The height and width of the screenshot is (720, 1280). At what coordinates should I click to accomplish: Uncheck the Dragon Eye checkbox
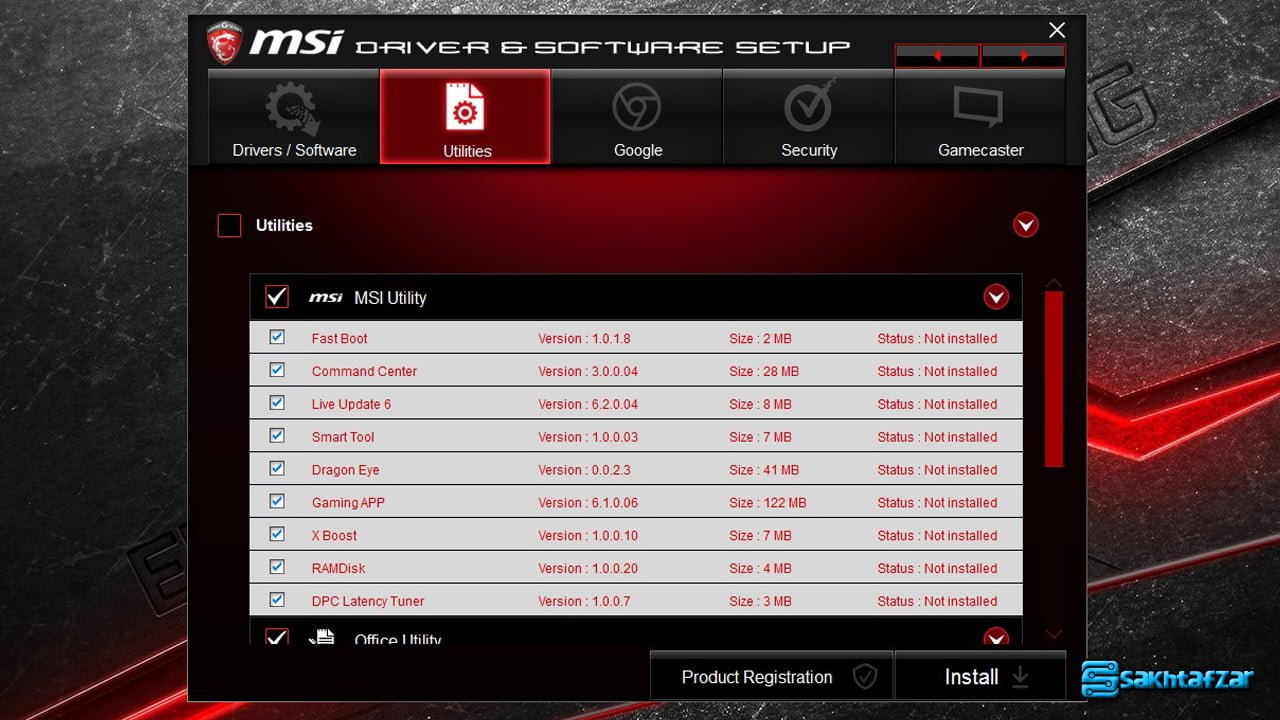click(x=277, y=469)
